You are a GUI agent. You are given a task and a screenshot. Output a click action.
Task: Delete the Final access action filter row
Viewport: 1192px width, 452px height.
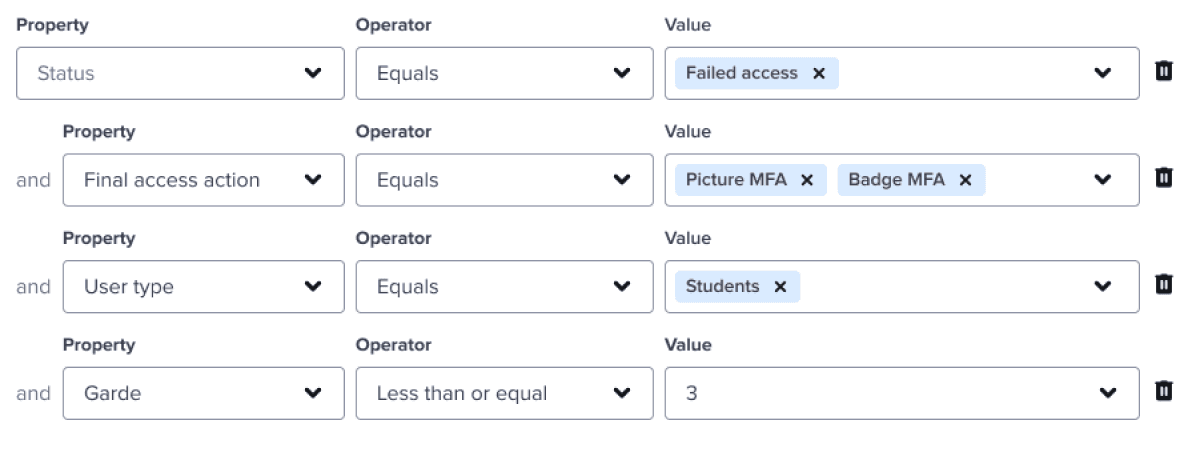1163,178
